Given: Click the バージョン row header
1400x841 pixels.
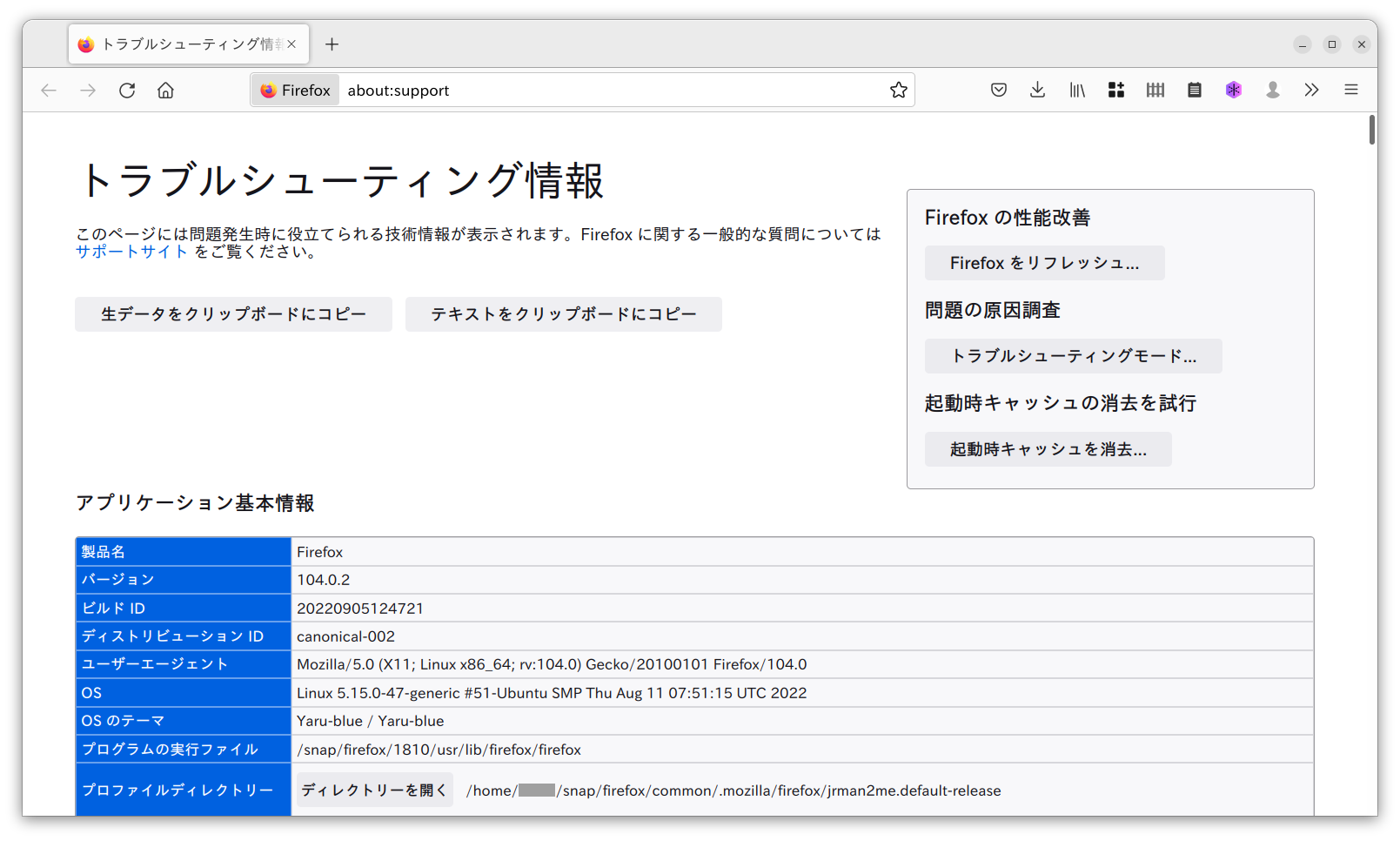Looking at the screenshot, I should (x=184, y=580).
